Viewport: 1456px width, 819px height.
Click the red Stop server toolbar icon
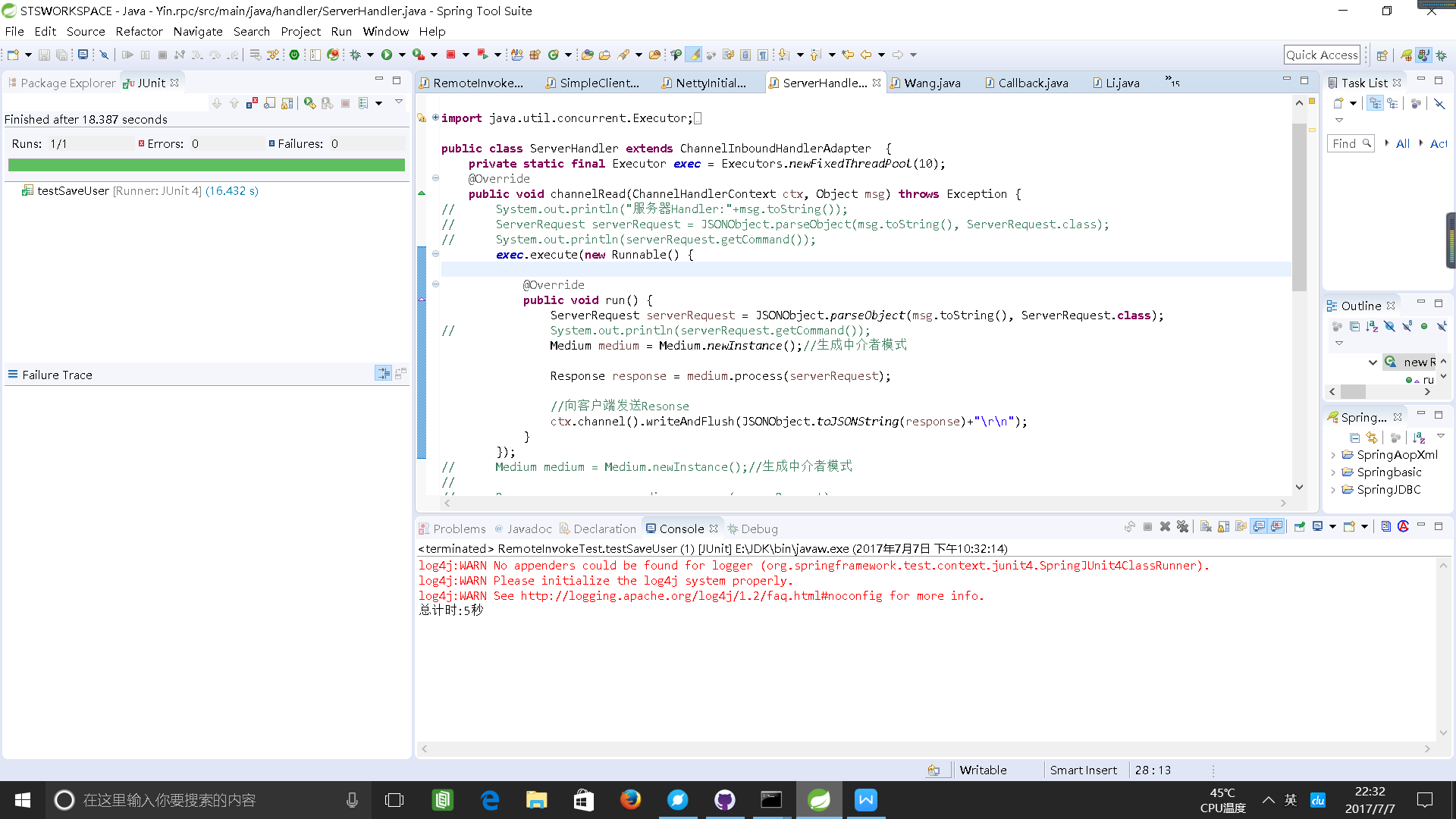tap(450, 55)
